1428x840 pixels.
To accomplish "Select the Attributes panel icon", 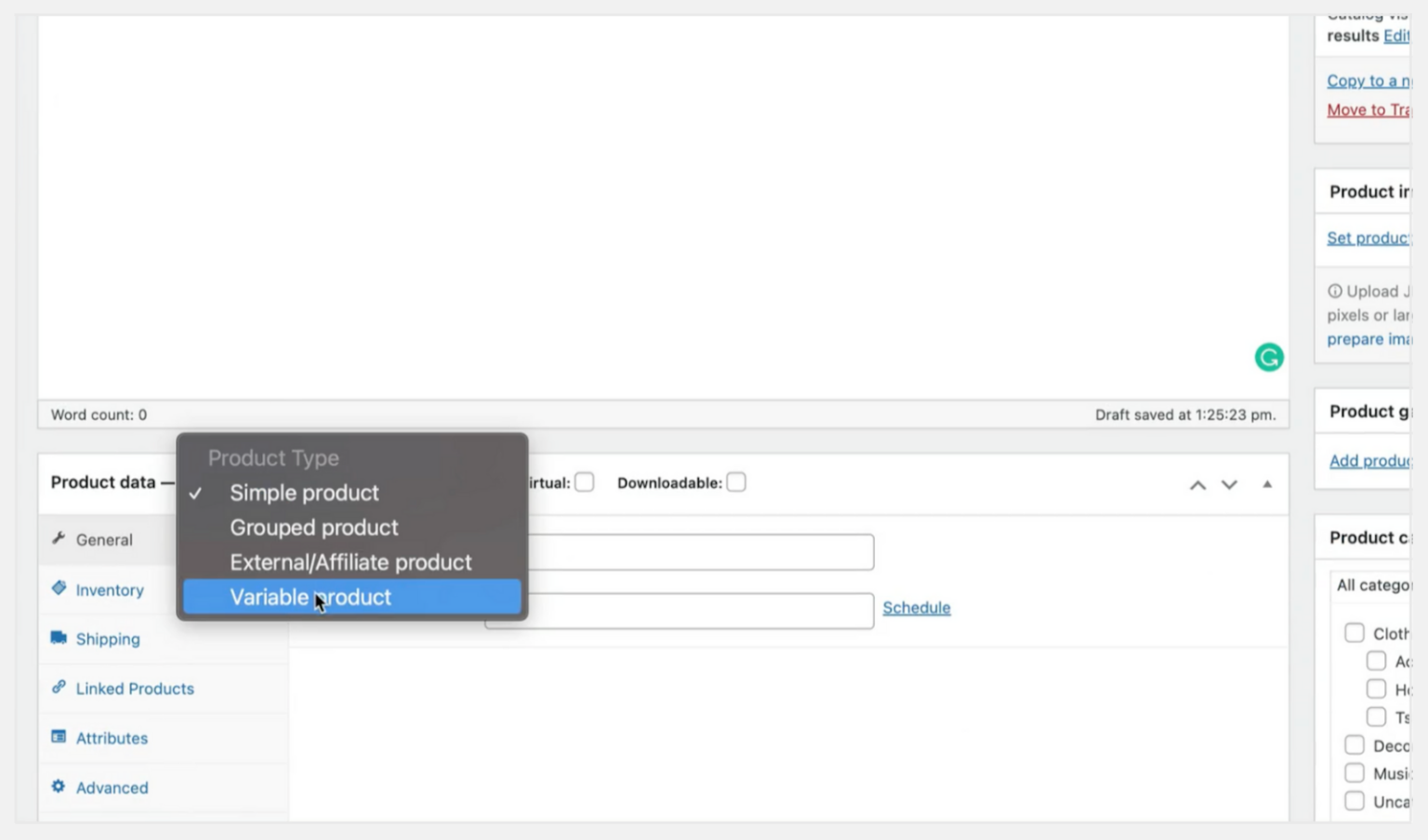I will [x=58, y=738].
